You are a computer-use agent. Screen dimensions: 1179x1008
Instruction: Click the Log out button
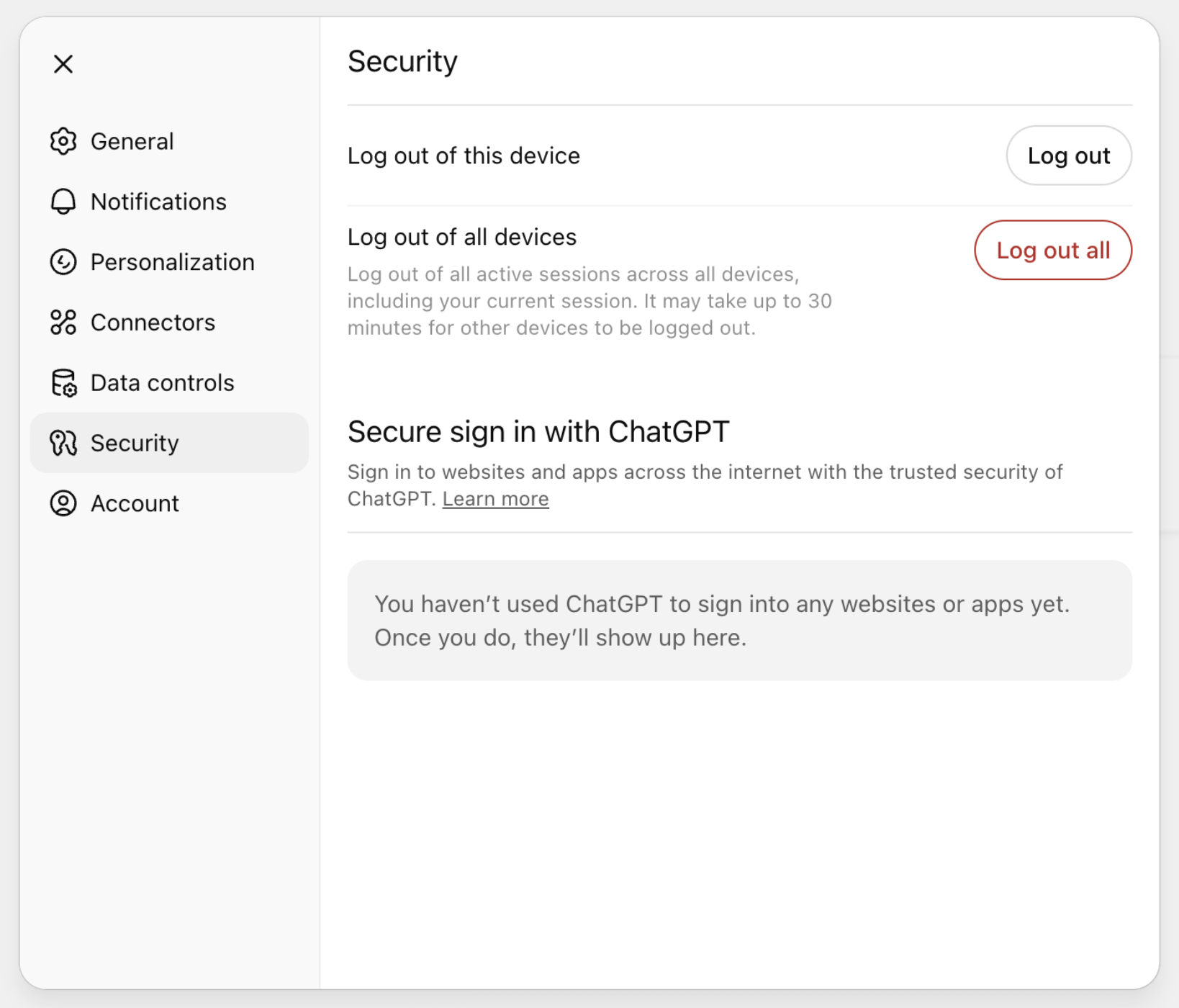coord(1069,156)
